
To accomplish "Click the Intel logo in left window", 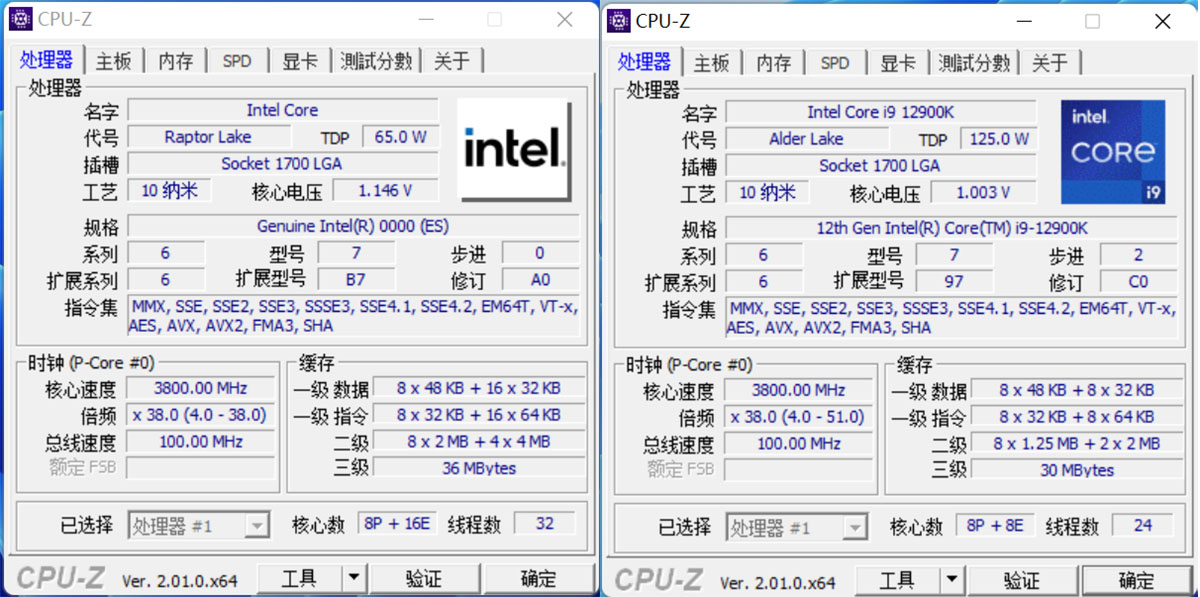I will [x=514, y=150].
